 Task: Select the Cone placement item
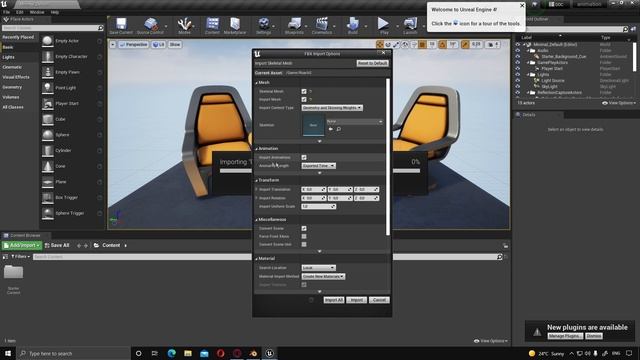(x=72, y=166)
